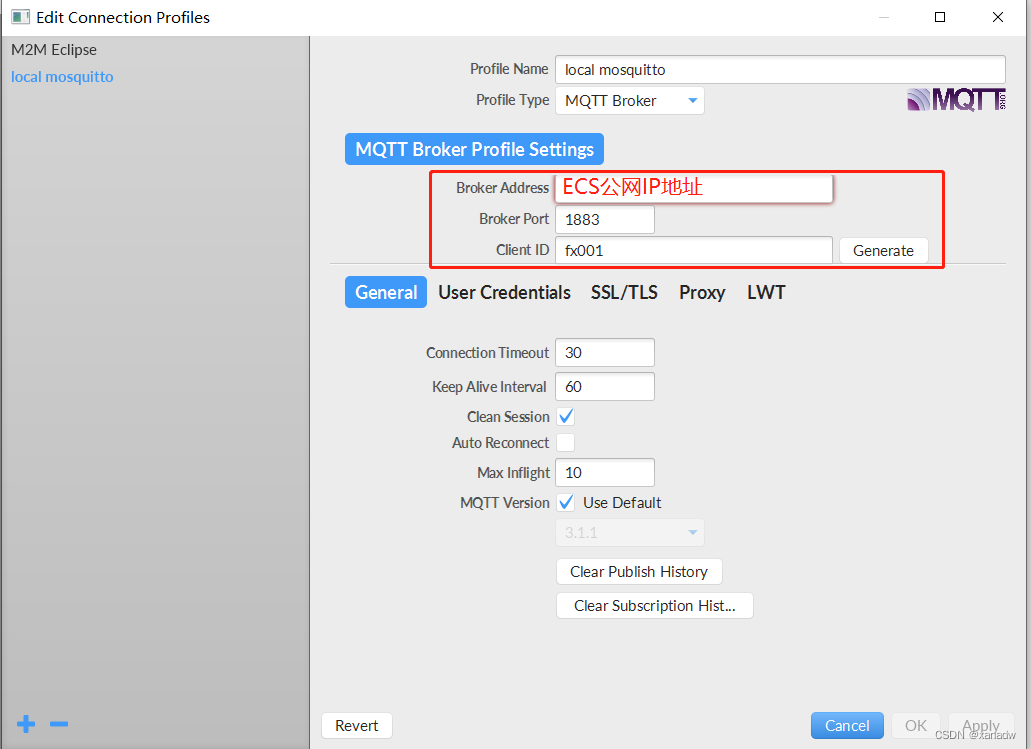Enable the Auto Reconnect checkbox

tap(565, 443)
